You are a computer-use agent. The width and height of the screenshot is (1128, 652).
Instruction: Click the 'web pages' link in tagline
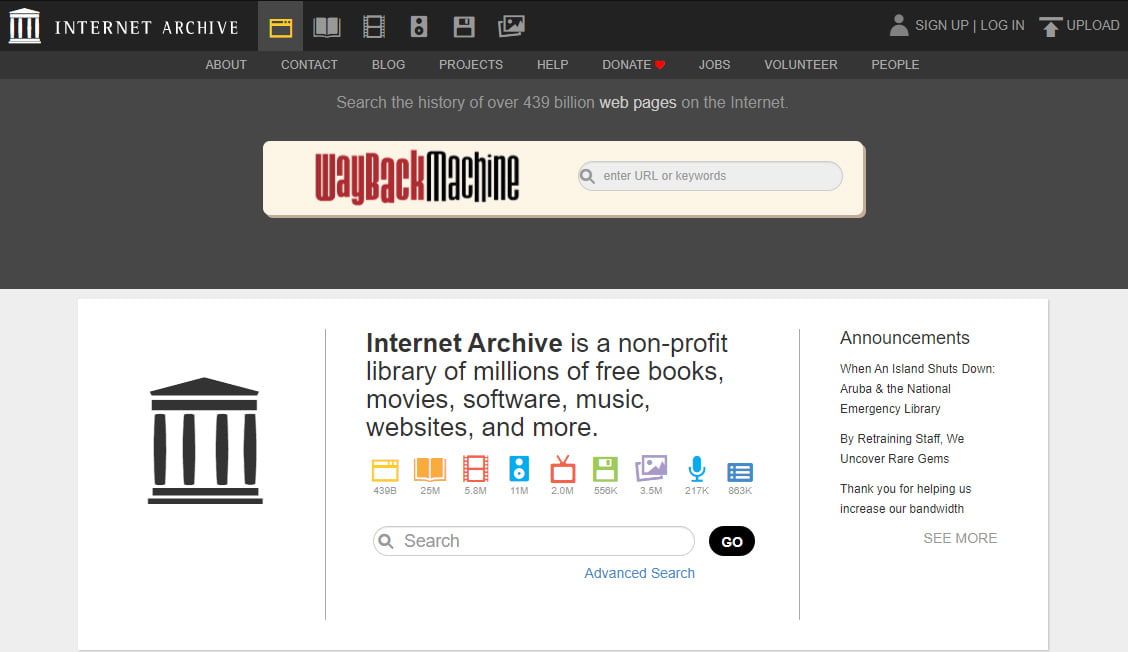638,102
